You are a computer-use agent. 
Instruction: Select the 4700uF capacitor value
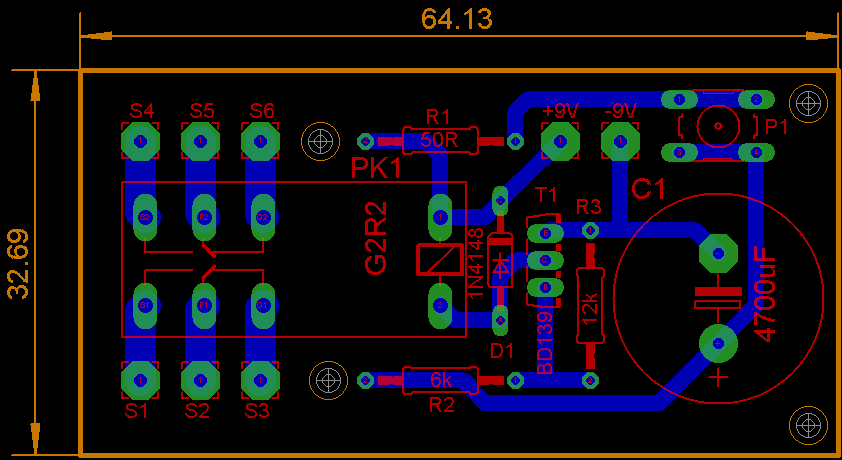point(766,294)
